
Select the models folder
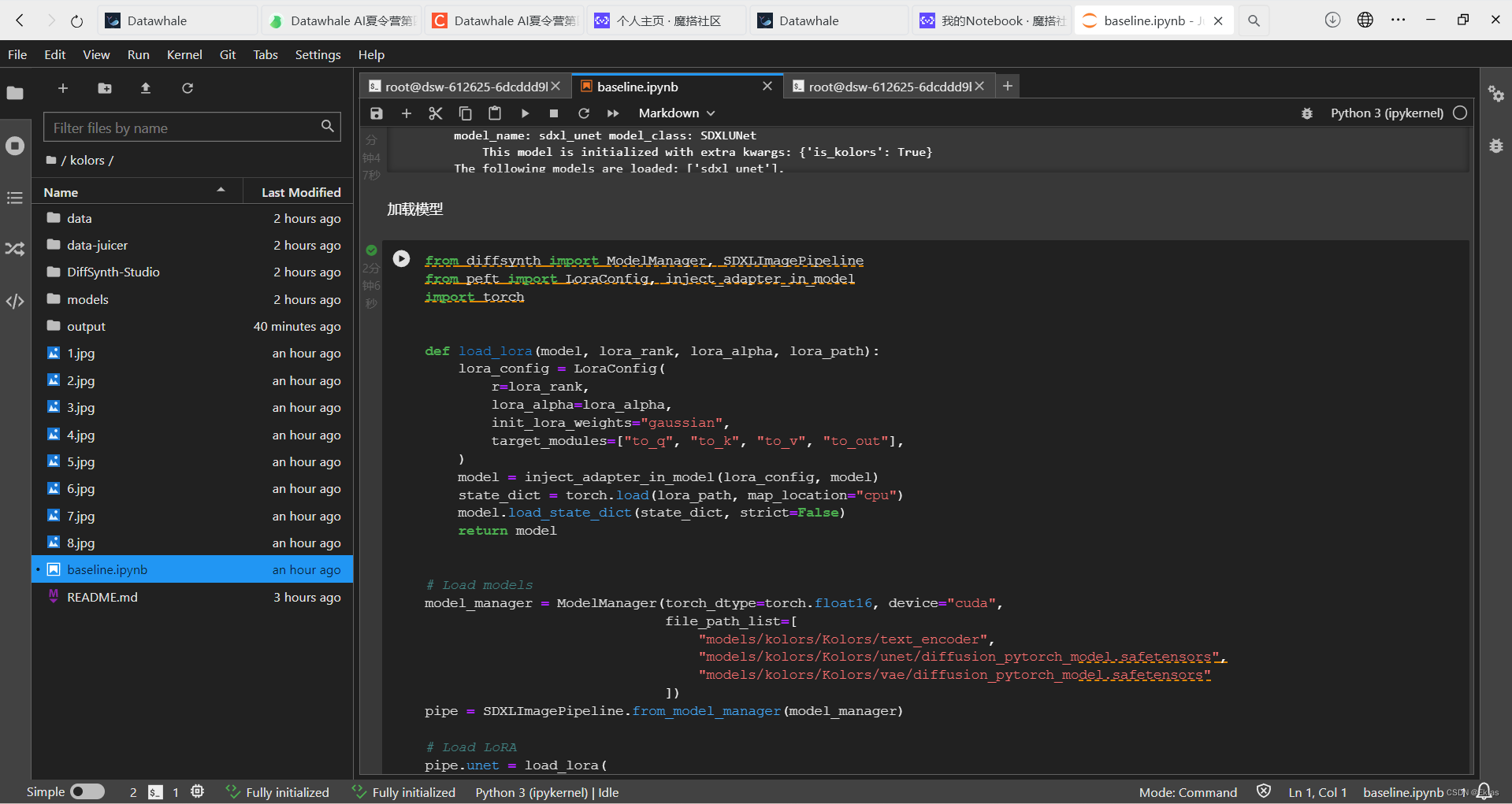(192, 299)
